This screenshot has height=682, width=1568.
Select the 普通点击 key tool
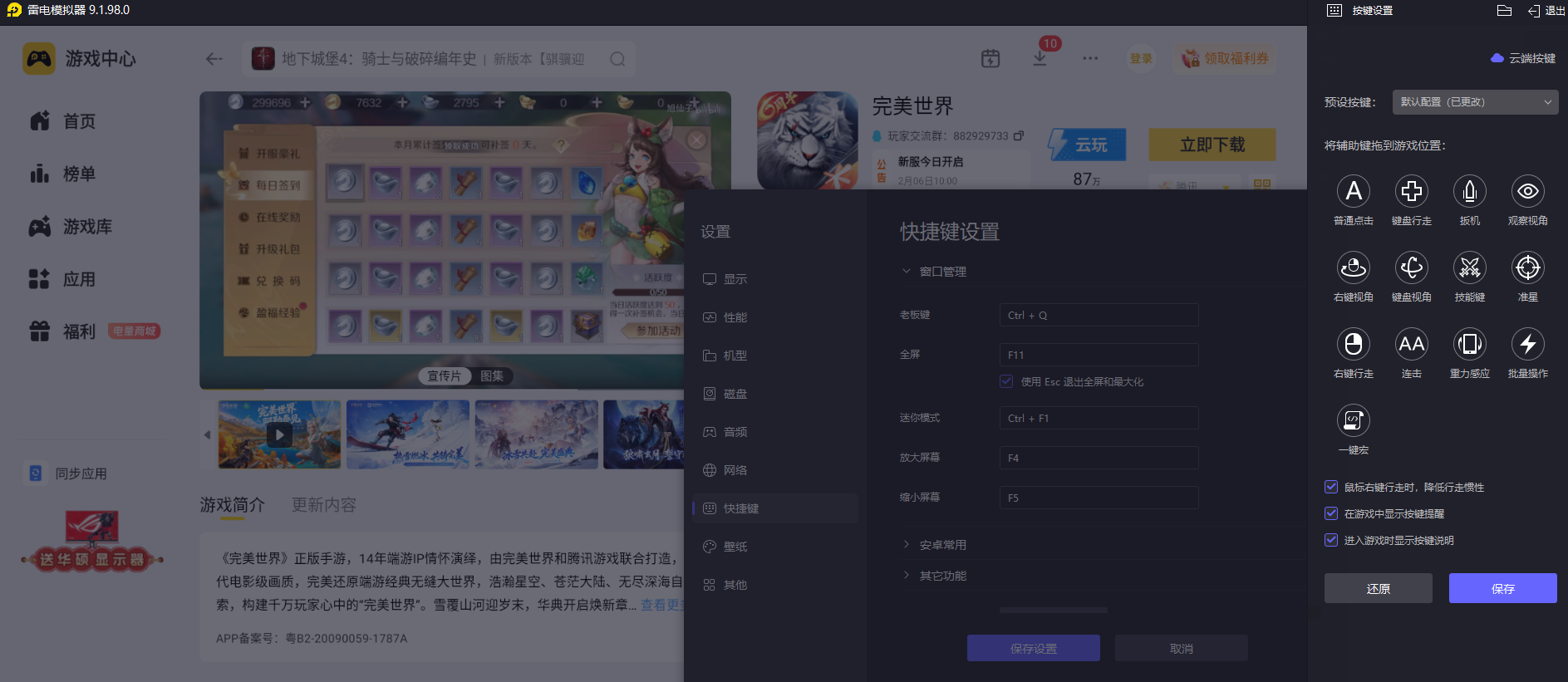coord(1353,192)
